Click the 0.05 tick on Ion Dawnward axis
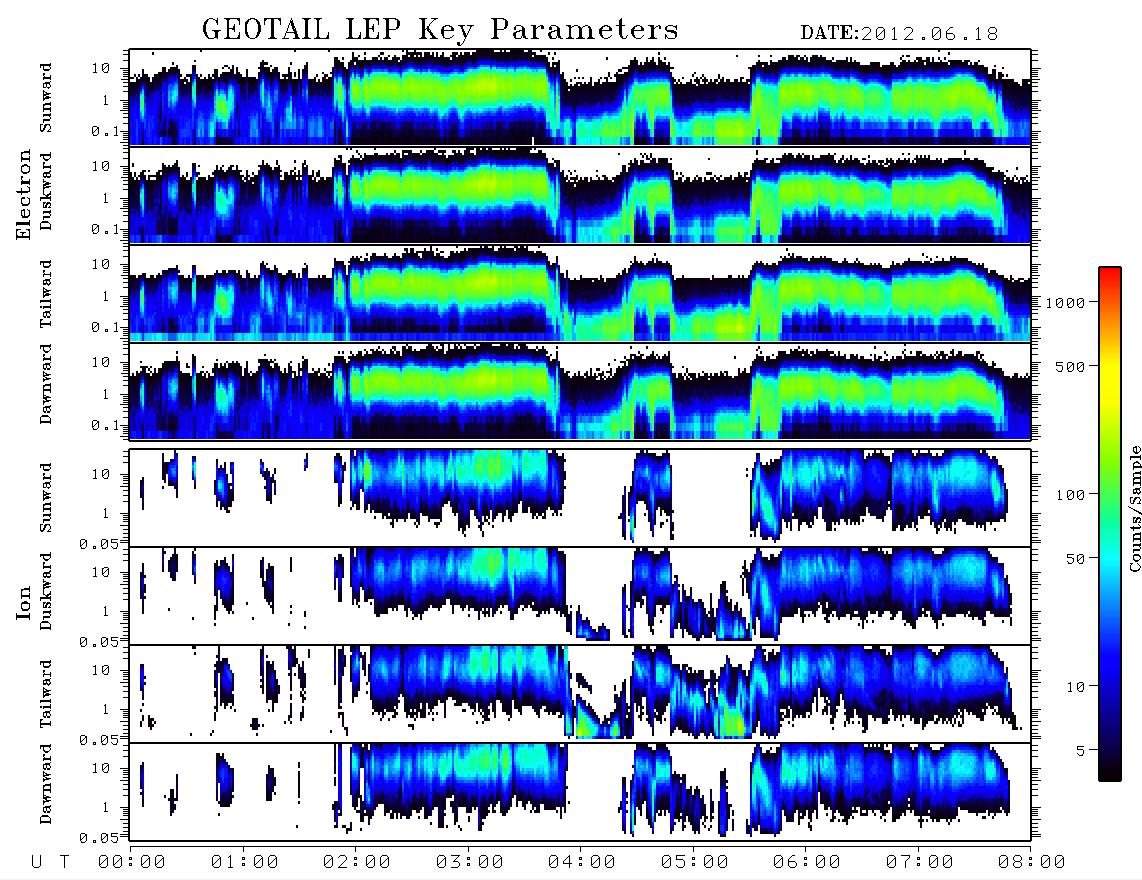Viewport: 1142px width, 880px height. [x=98, y=838]
